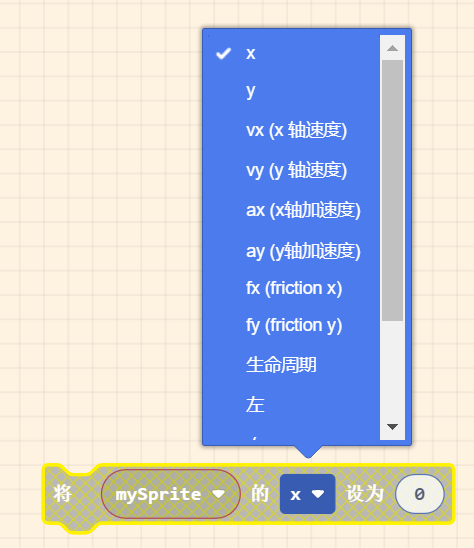
Task: Click the '将' label on block
Action: point(63,493)
